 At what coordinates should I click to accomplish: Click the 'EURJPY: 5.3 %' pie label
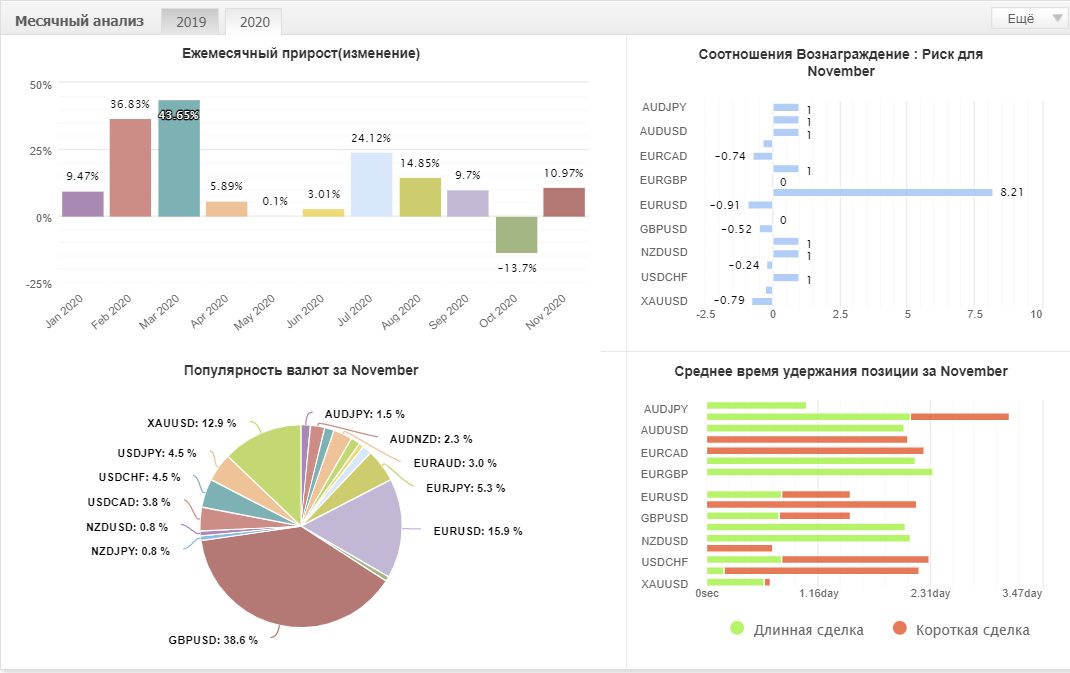point(465,488)
